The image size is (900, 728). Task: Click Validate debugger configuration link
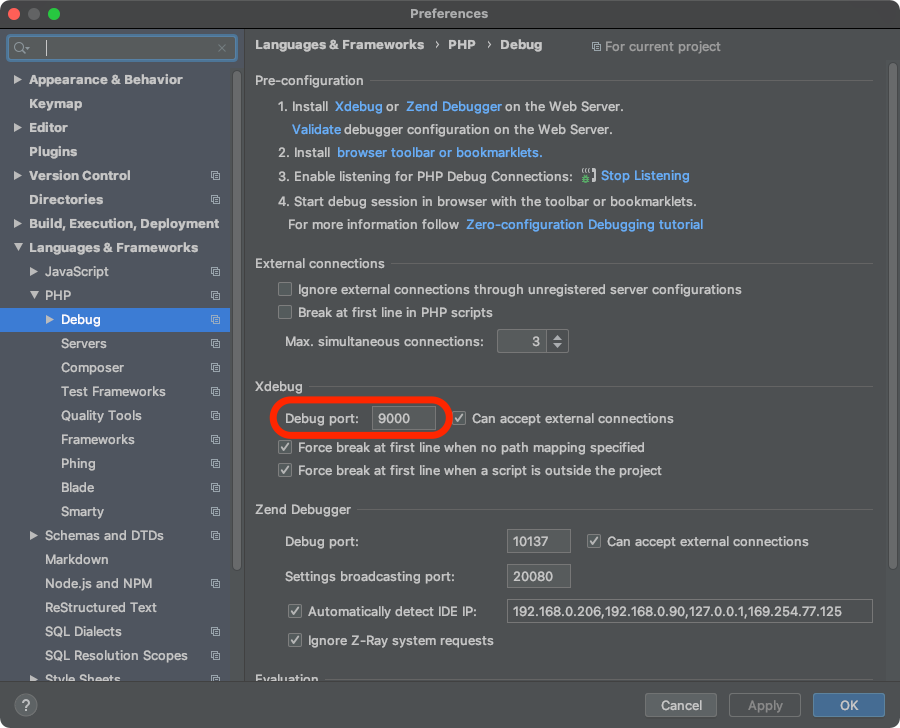[x=316, y=130]
